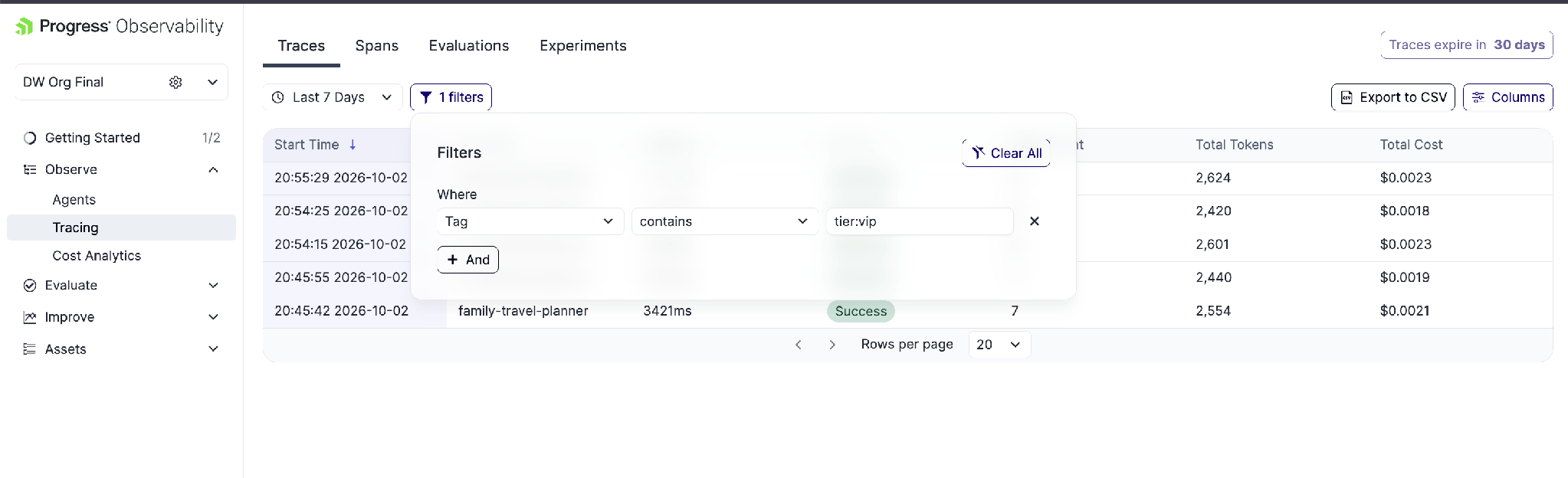Screen dimensions: 1568x478
Task: Select Tracing in the sidebar
Action: pos(121,228)
